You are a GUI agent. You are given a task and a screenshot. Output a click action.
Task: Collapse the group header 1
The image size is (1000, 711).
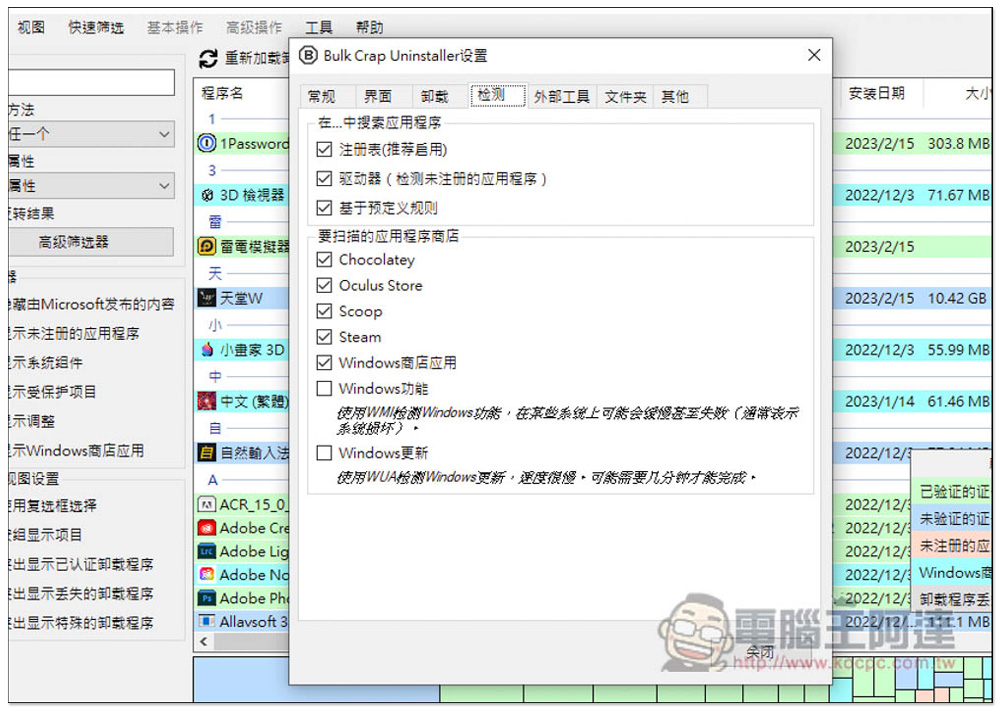click(x=212, y=119)
